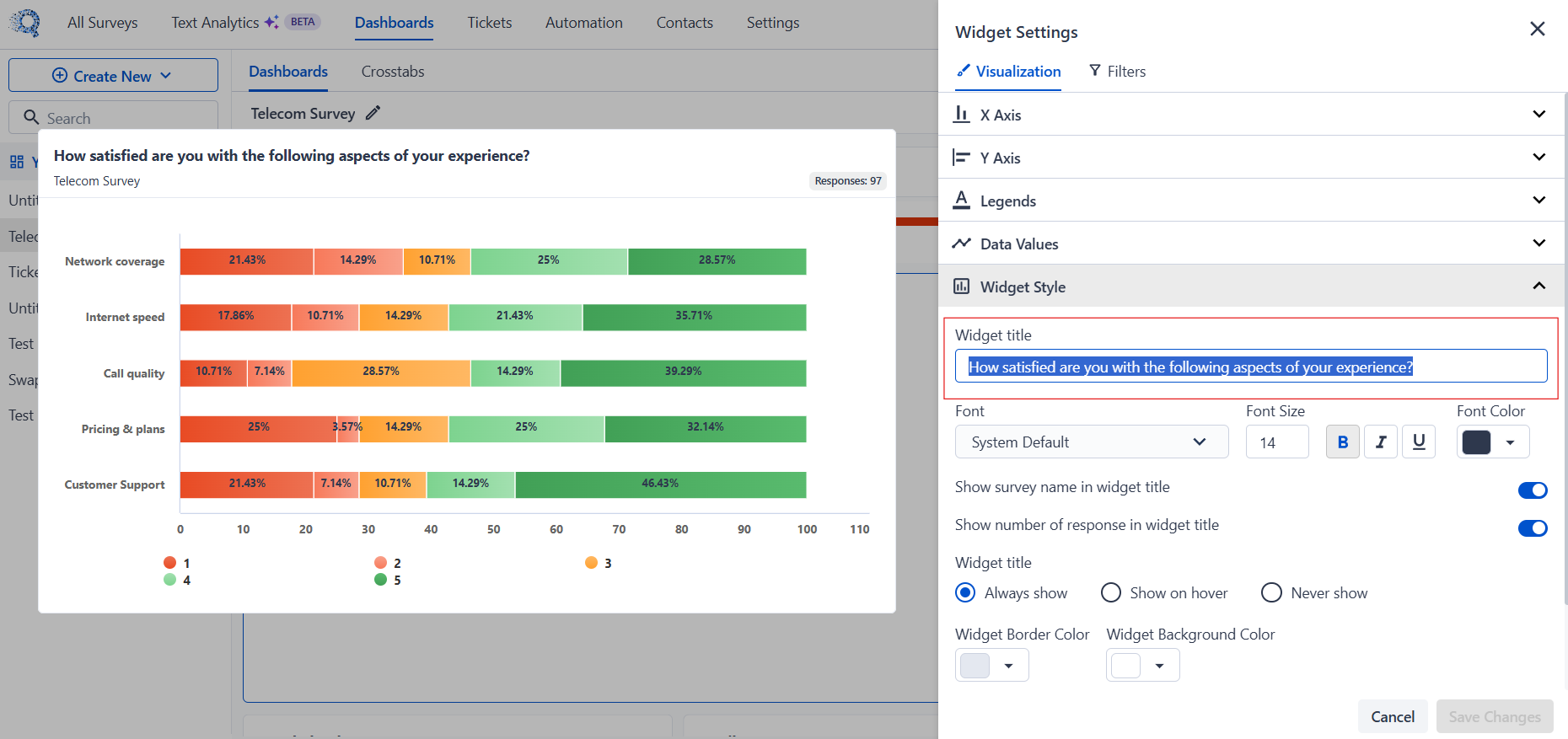This screenshot has height=739, width=1568.
Task: Click the search magnifier icon
Action: [x=31, y=117]
